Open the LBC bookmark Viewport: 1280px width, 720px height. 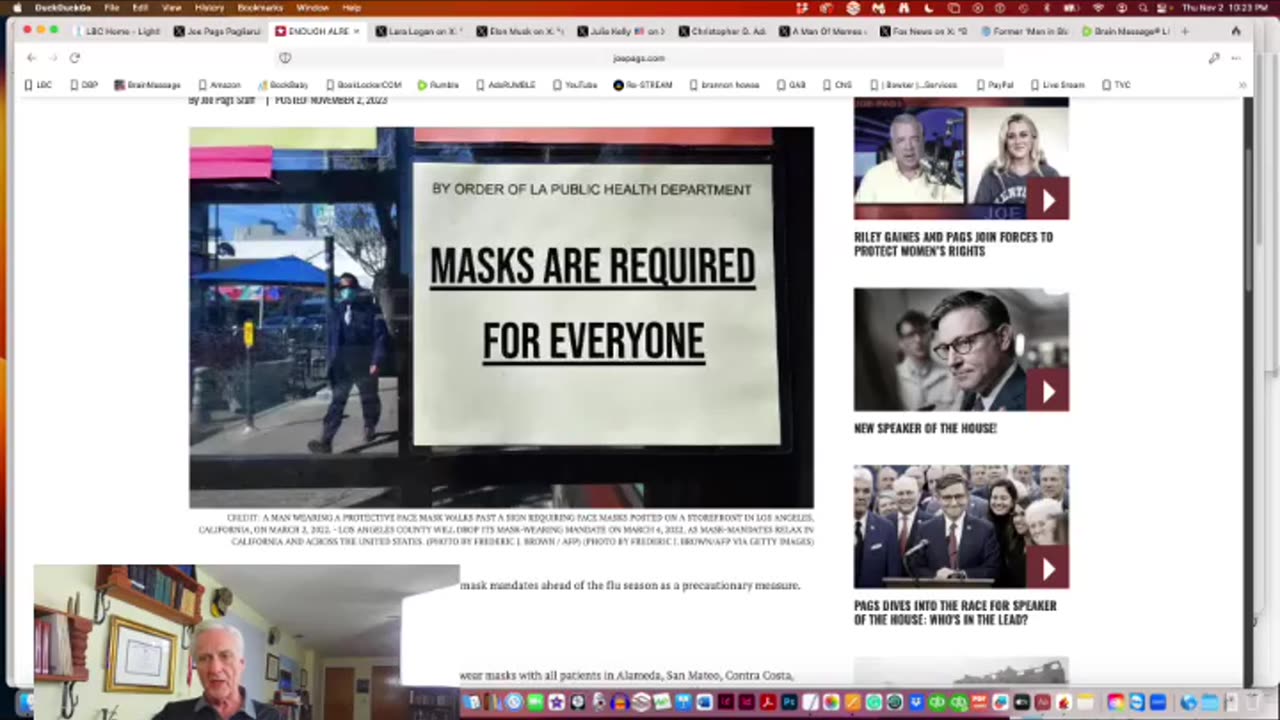point(39,85)
